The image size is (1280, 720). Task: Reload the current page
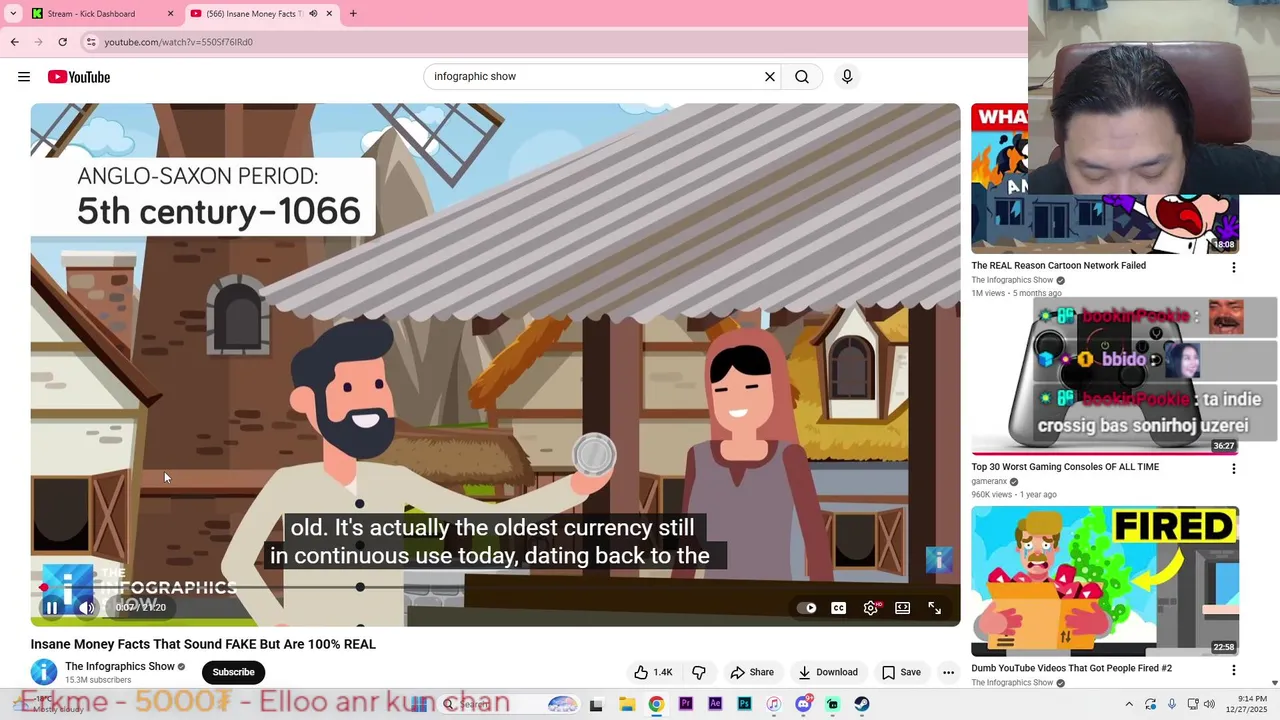point(62,42)
